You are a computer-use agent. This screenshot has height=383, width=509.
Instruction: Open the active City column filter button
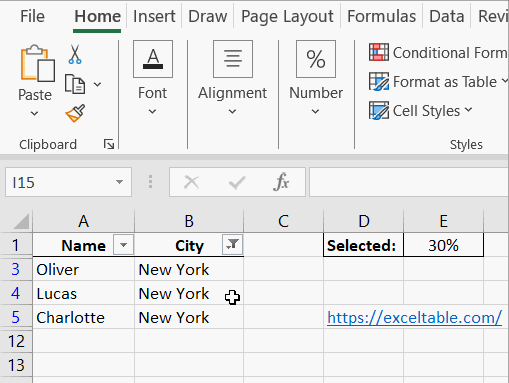[x=232, y=245]
